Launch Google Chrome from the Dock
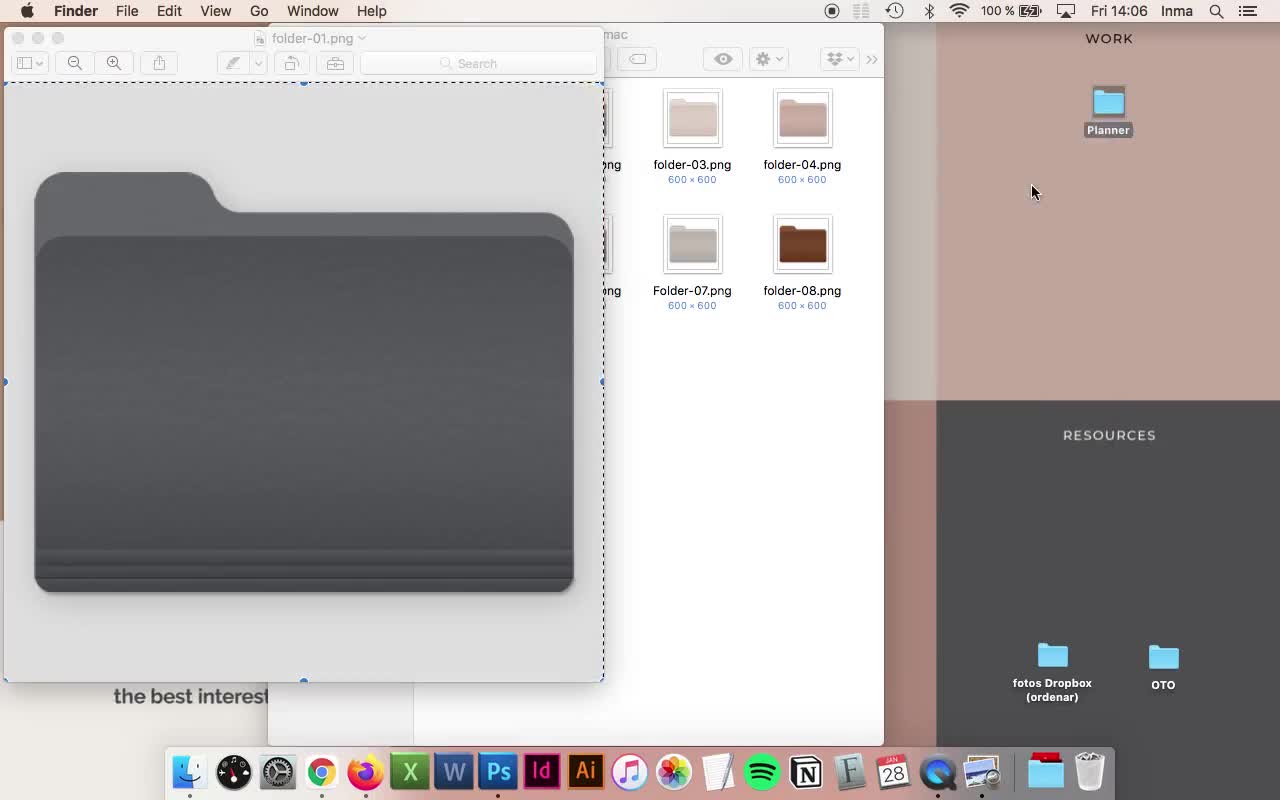The width and height of the screenshot is (1280, 800). point(321,772)
